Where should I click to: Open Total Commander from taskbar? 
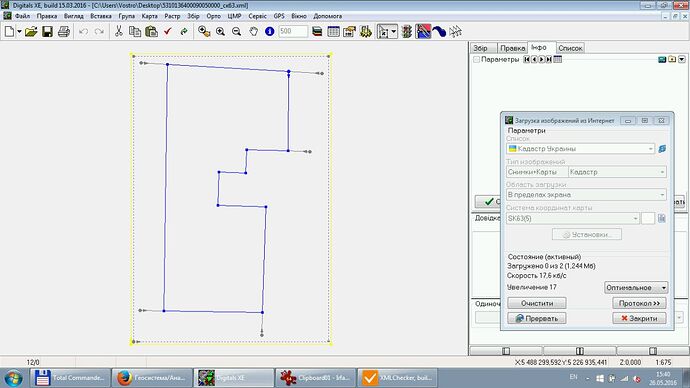(70, 378)
